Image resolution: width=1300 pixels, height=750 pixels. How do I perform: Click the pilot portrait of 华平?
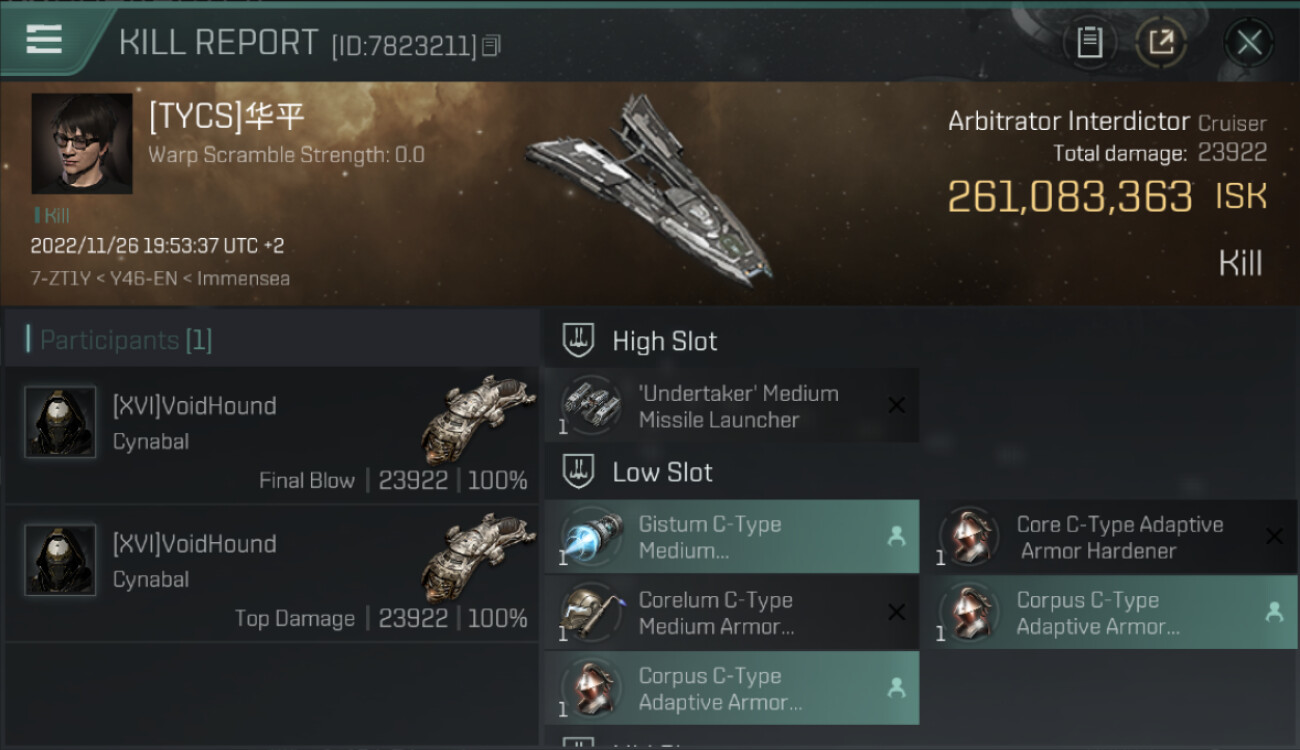pos(82,144)
